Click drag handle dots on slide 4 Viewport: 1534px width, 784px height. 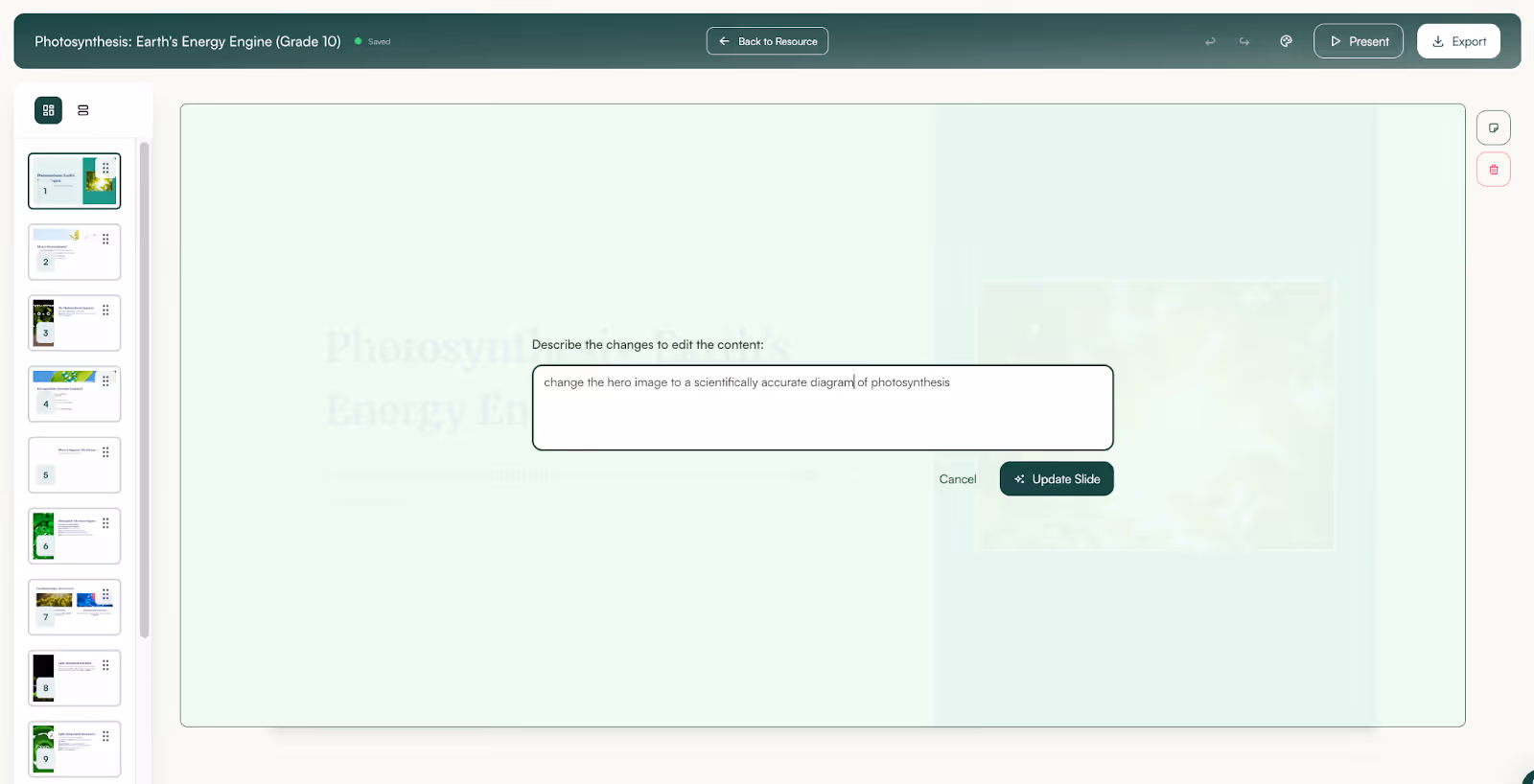tap(105, 380)
